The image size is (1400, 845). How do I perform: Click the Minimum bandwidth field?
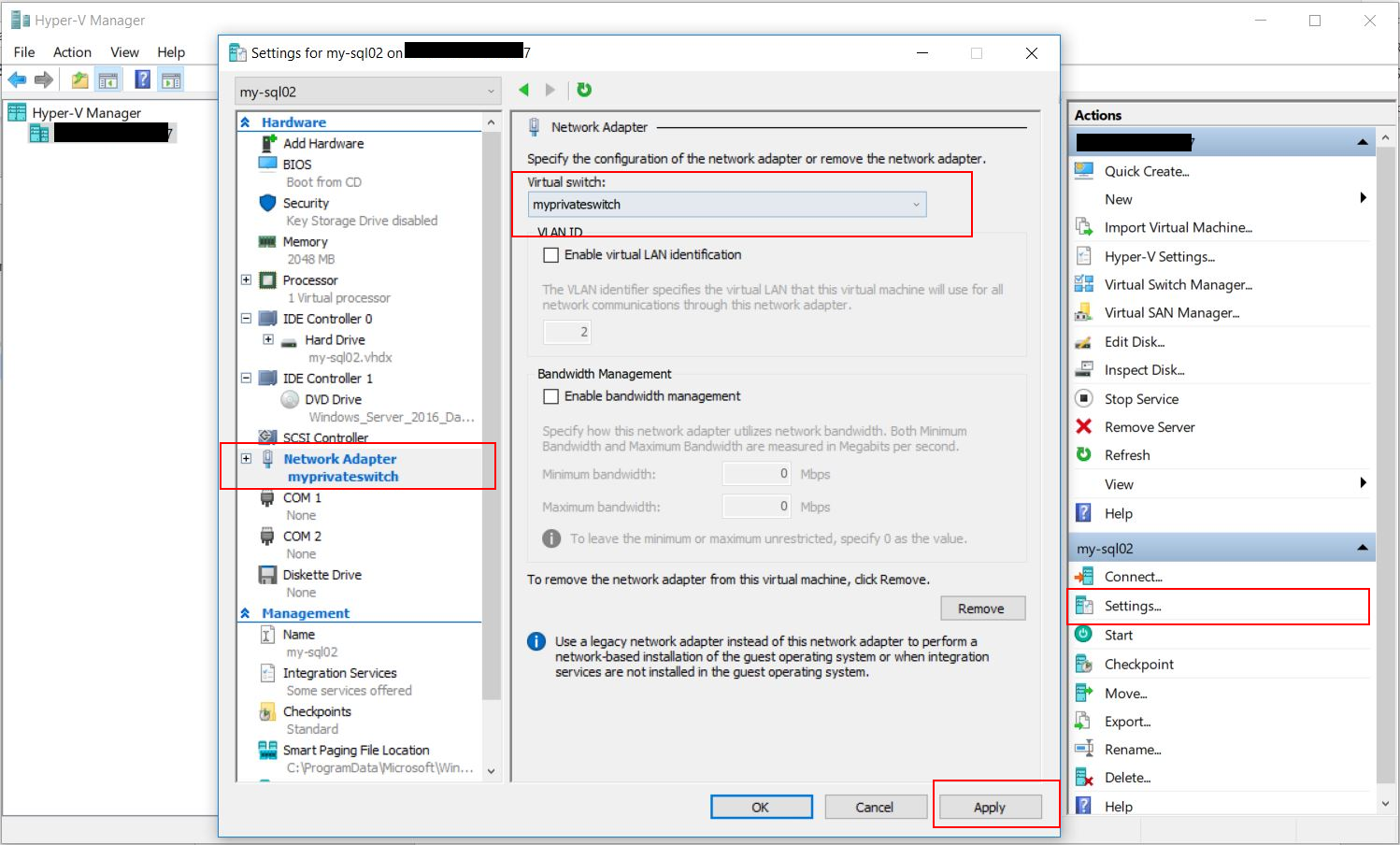[758, 474]
